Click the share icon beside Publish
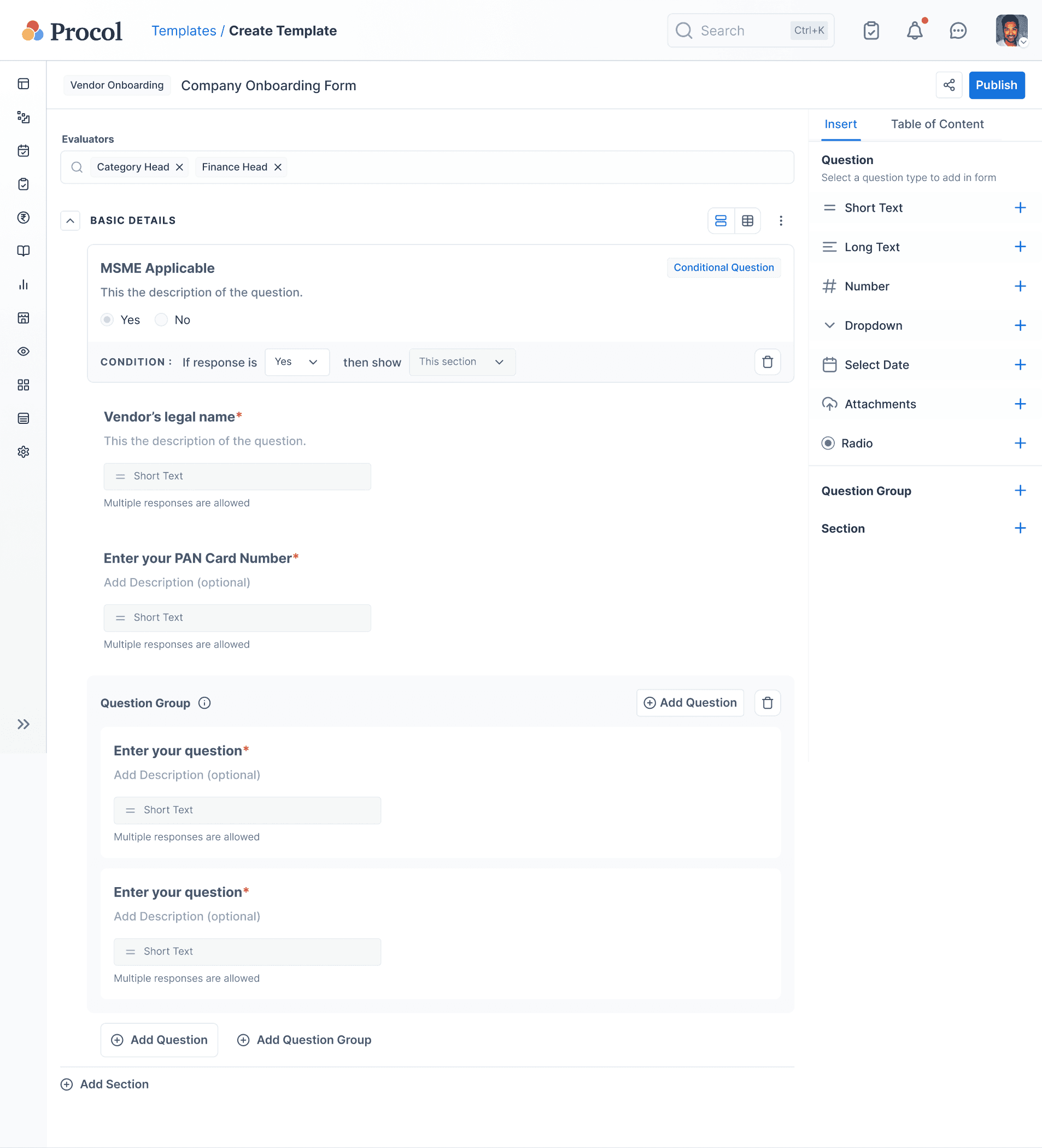This screenshot has width=1042, height=1148. coord(949,85)
